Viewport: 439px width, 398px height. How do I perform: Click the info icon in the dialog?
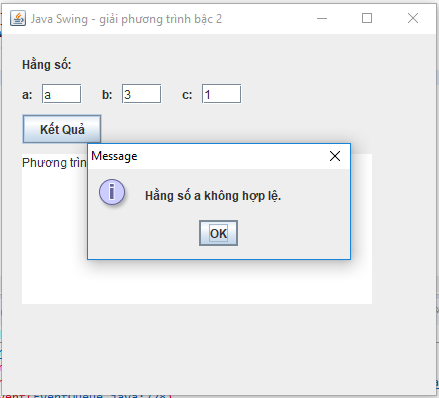click(x=112, y=192)
